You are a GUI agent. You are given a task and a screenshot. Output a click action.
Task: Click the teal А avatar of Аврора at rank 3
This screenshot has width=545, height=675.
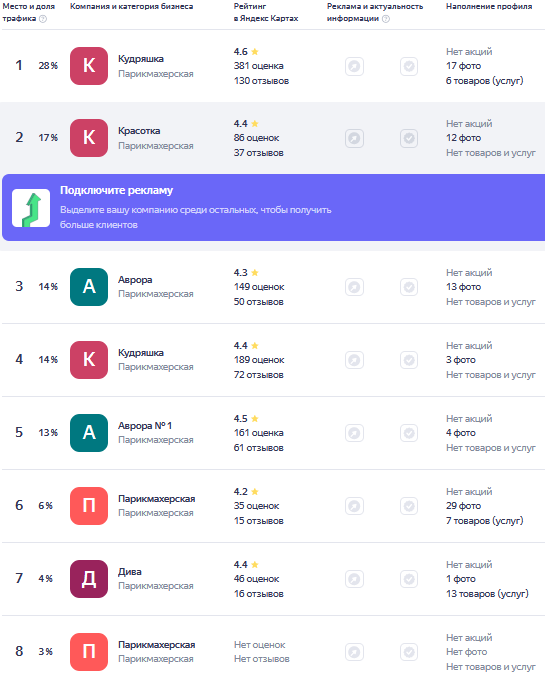89,287
